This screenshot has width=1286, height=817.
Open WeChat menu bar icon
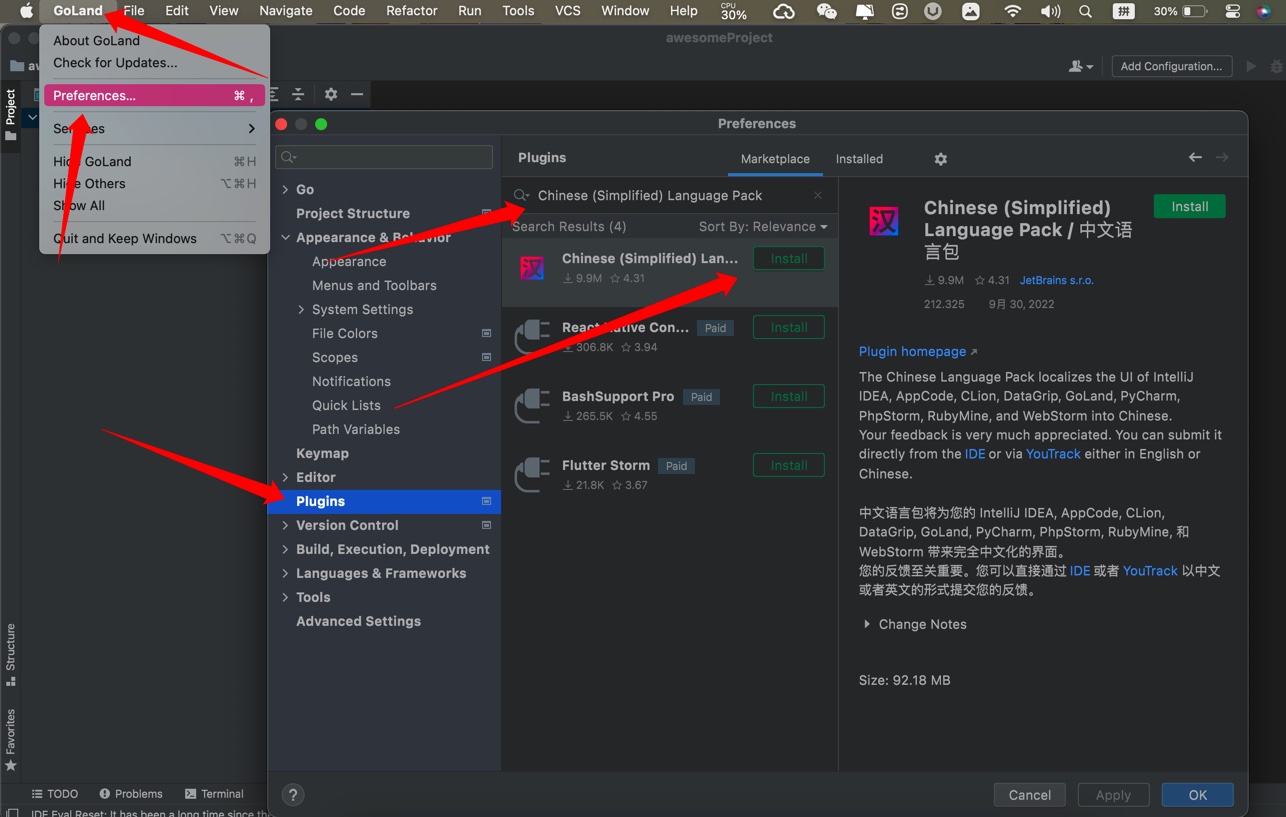click(826, 11)
